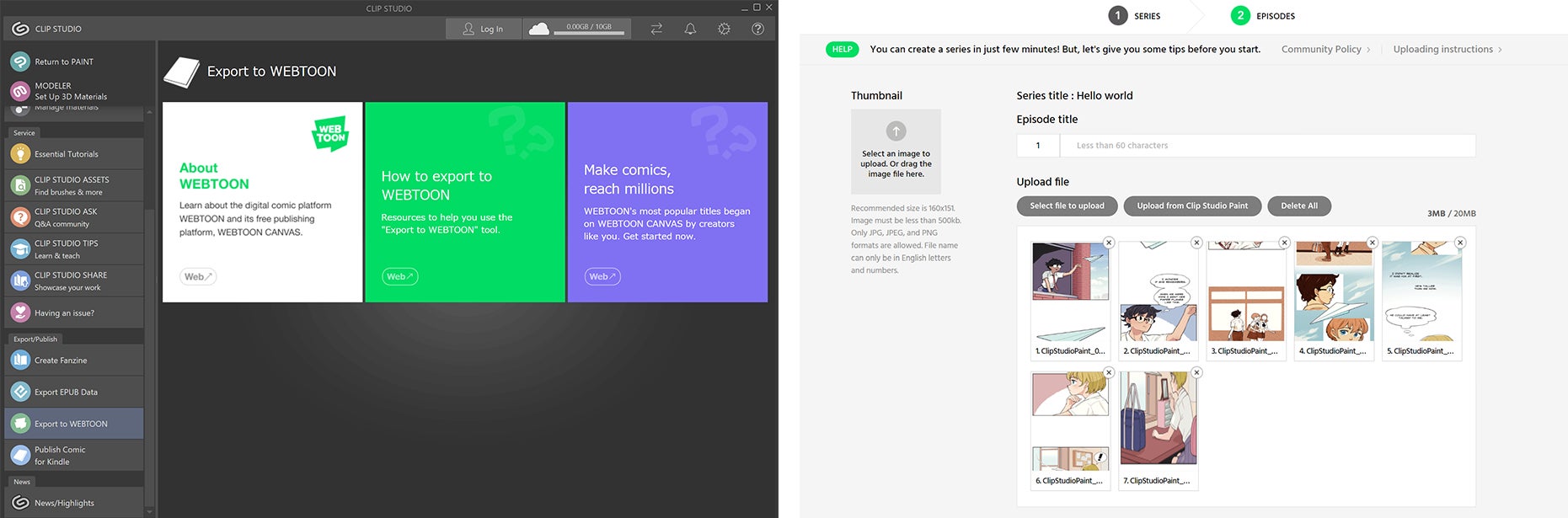
Task: Remove uploaded image 6
Action: (x=1109, y=372)
